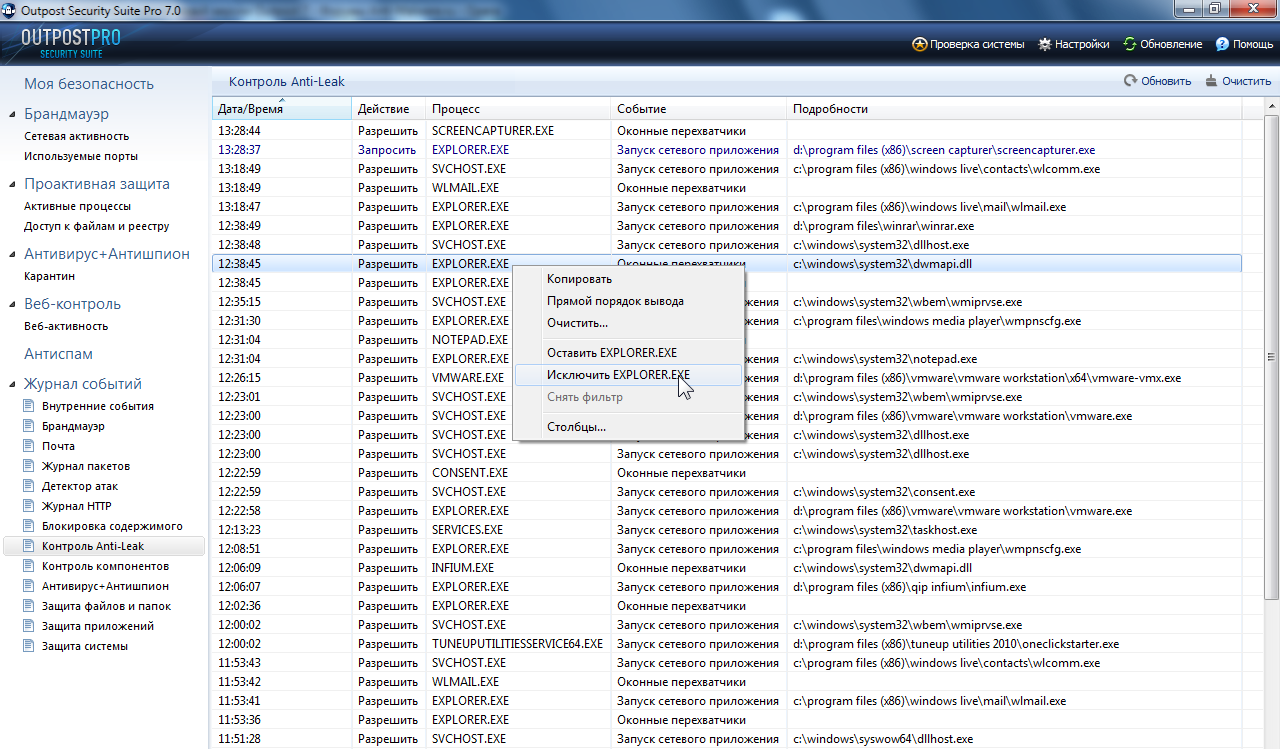Open Столбцы... from the context menu
This screenshot has width=1280, height=749.
coord(628,427)
